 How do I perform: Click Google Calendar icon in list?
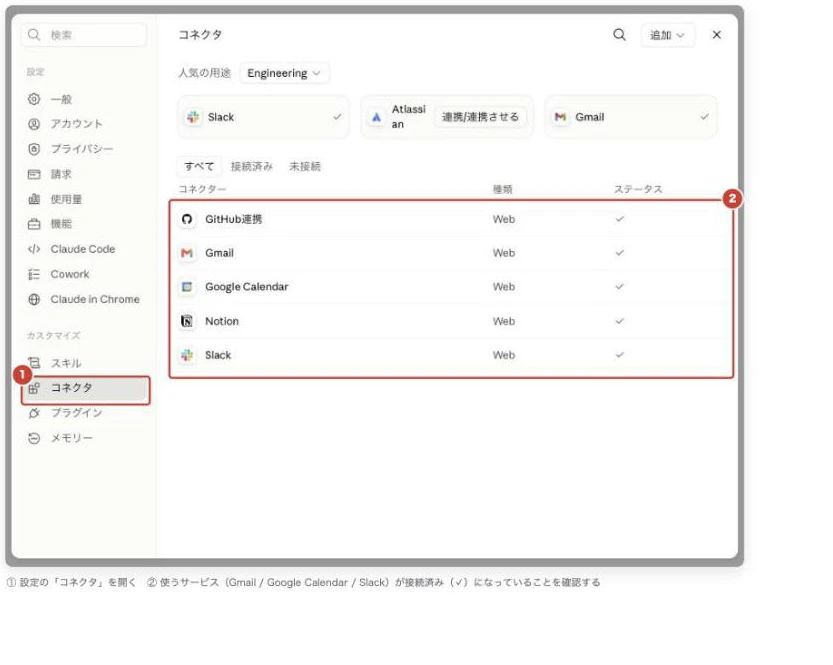(x=186, y=287)
